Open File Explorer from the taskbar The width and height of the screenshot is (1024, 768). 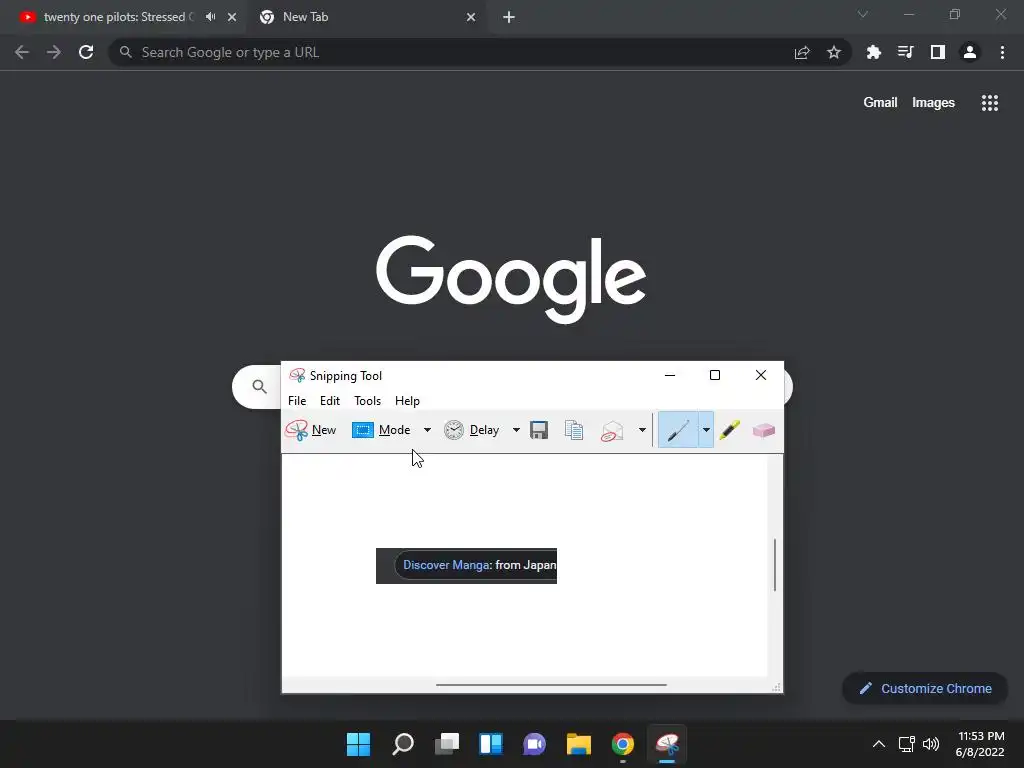pos(579,744)
